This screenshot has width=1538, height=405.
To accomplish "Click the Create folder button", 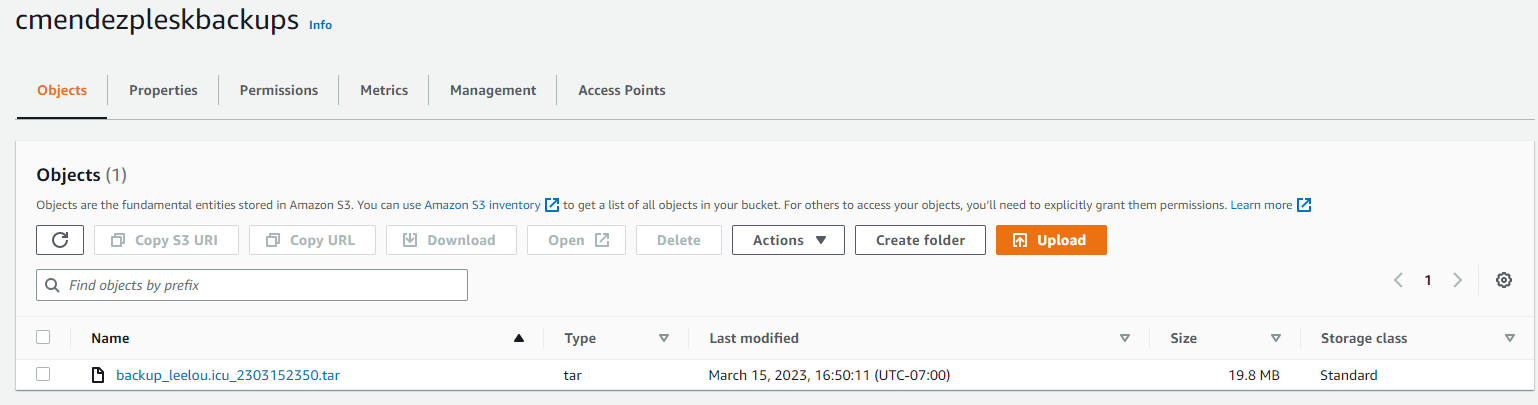I will tap(920, 240).
